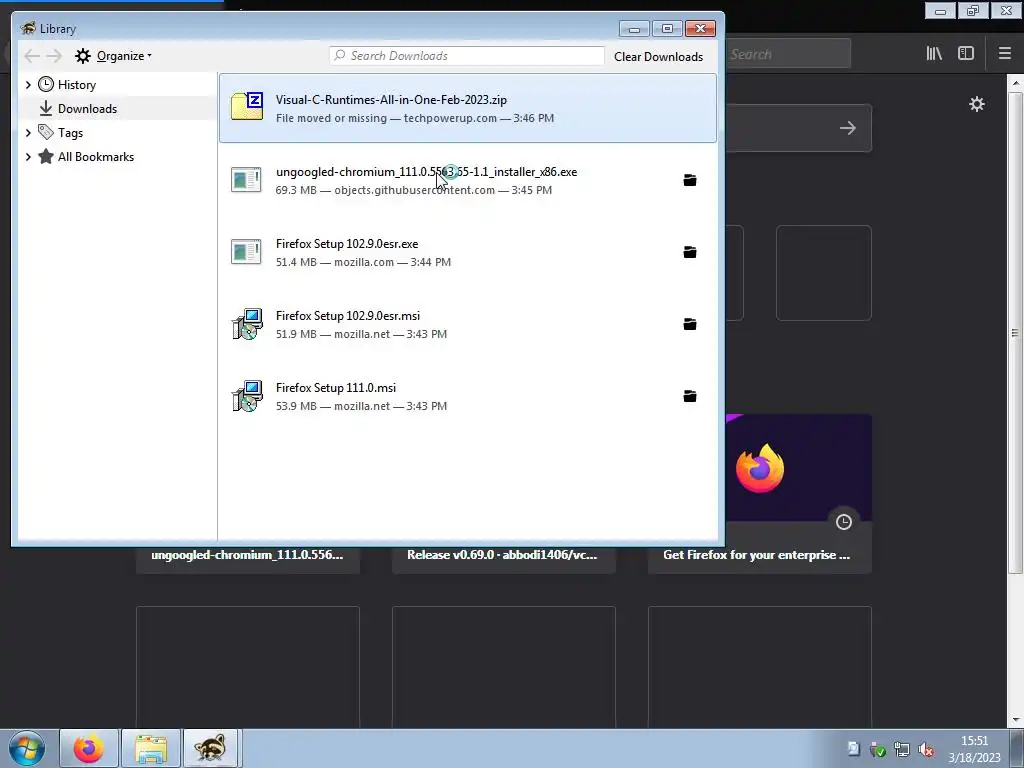Click '69.3 MB — objects.githubusercontent.com' details

pyautogui.click(x=385, y=190)
